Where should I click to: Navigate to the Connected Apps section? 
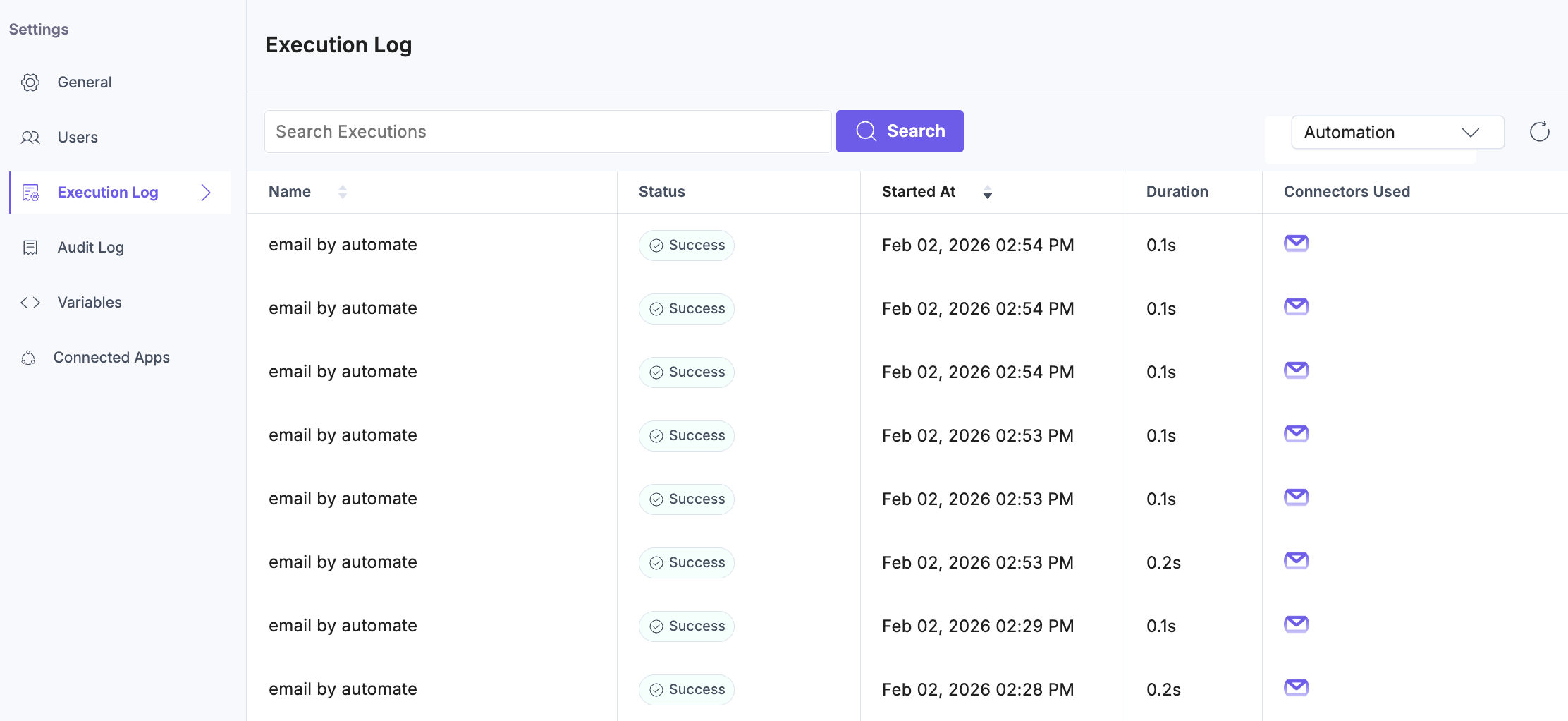111,358
